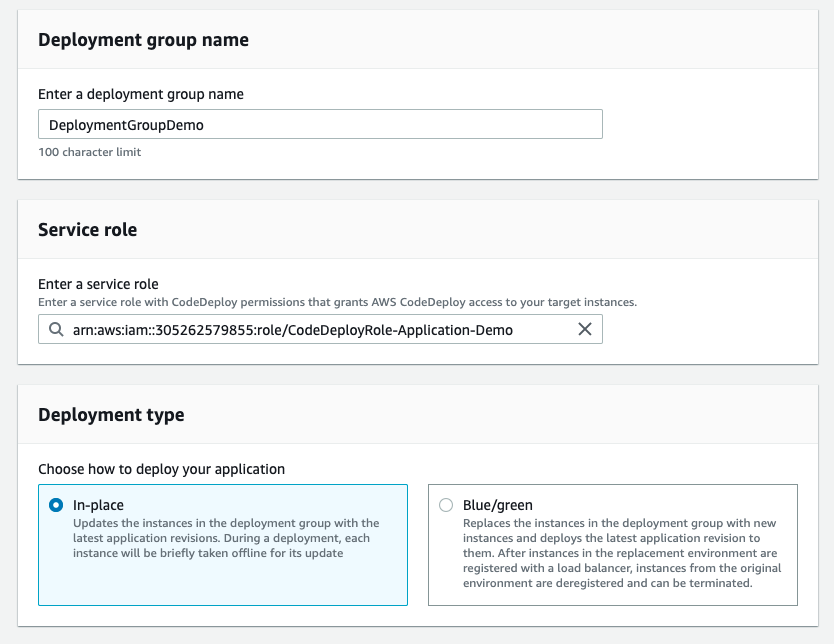
Task: Focus the service role ARN search field
Action: [310, 330]
